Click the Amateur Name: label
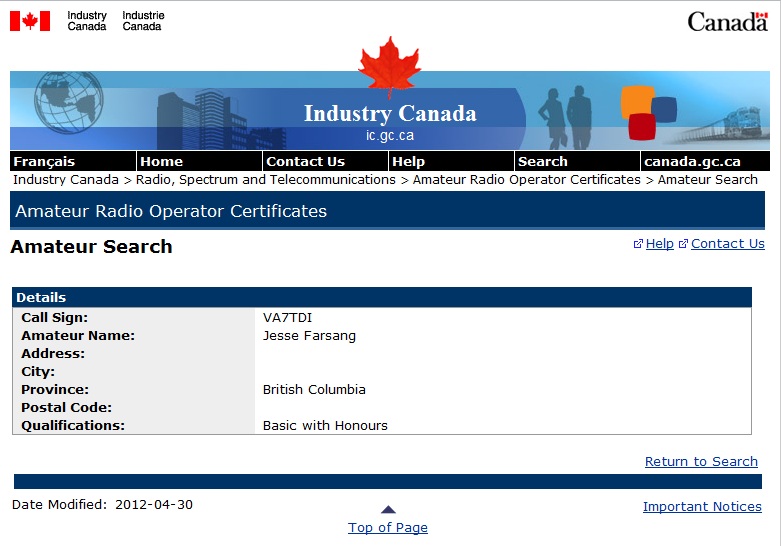This screenshot has height=546, width=781. point(78,335)
